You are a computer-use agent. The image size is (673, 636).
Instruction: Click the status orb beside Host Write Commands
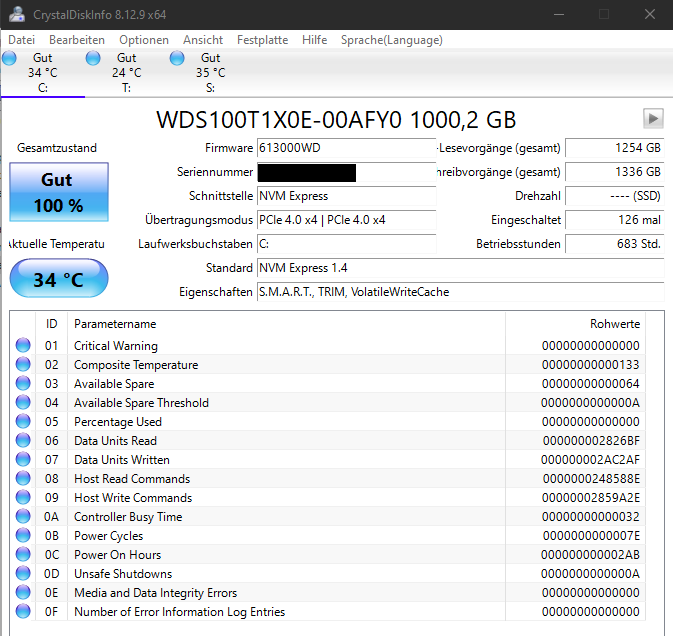[x=23, y=497]
